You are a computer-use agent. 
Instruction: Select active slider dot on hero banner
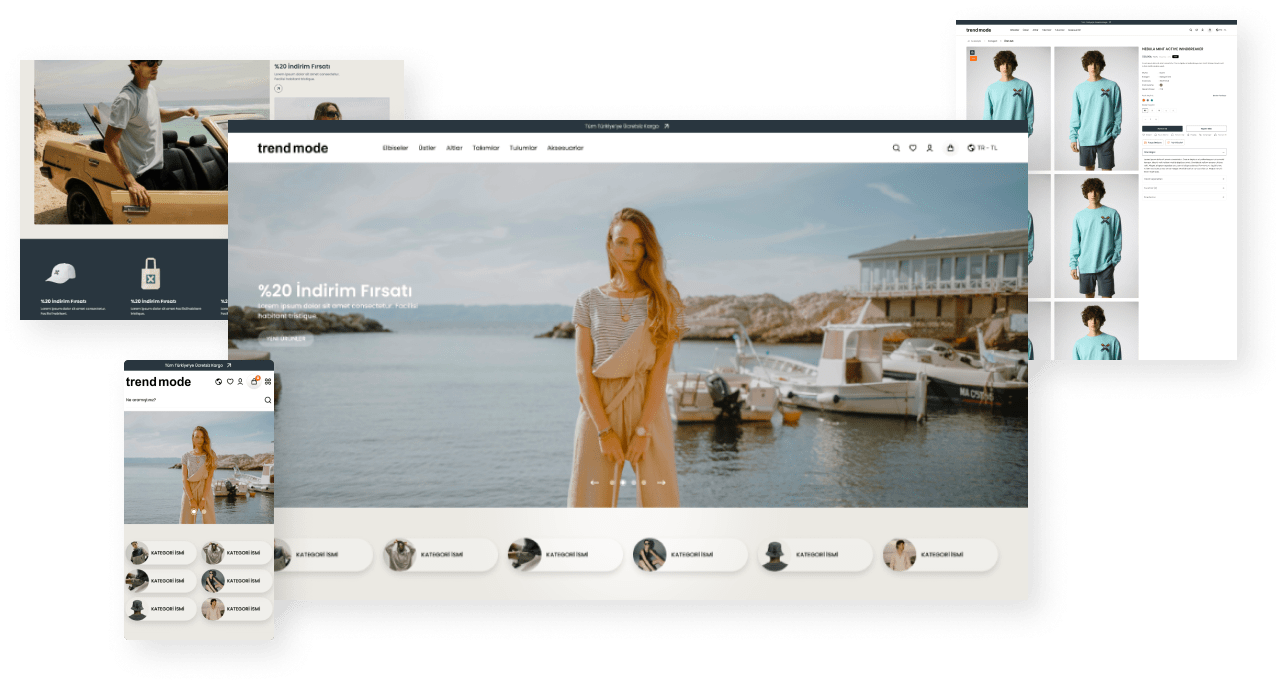pos(623,483)
